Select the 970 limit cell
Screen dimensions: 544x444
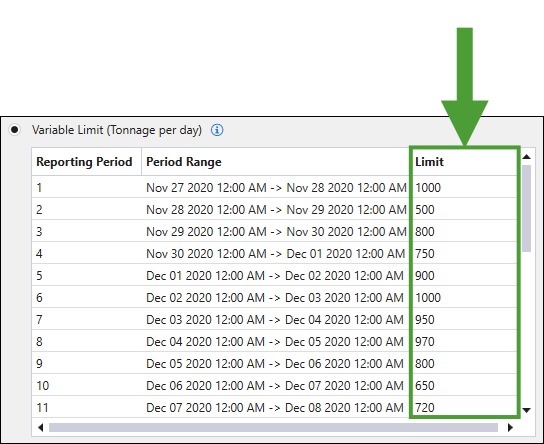click(x=464, y=341)
